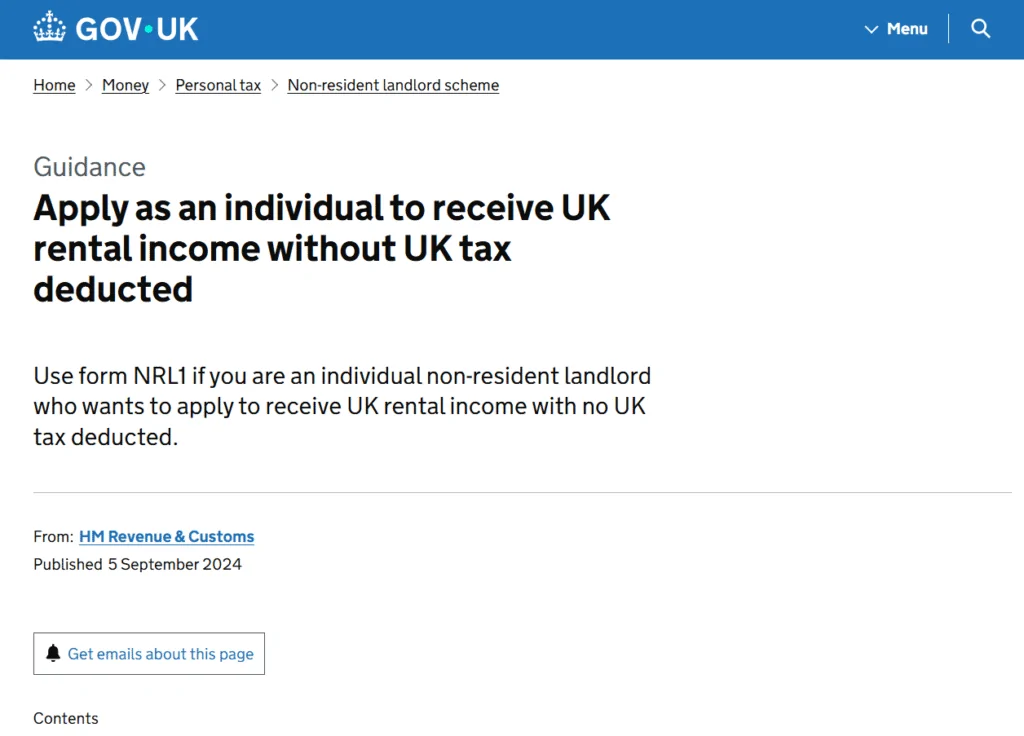Screen dimensions: 1024x736
Task: Open the Money breadcrumb link
Action: [125, 86]
